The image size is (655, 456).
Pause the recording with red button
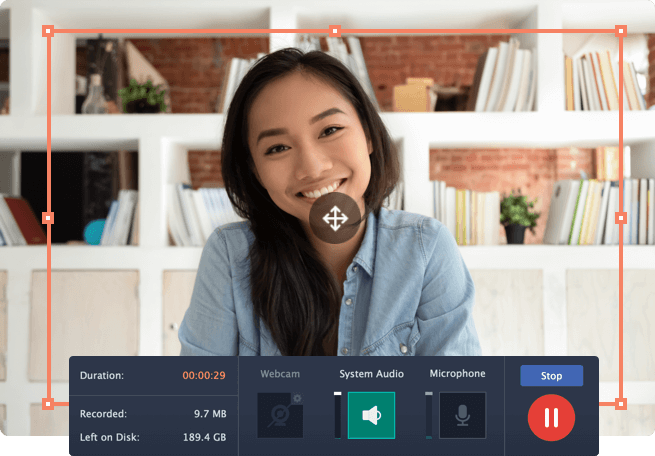click(551, 418)
